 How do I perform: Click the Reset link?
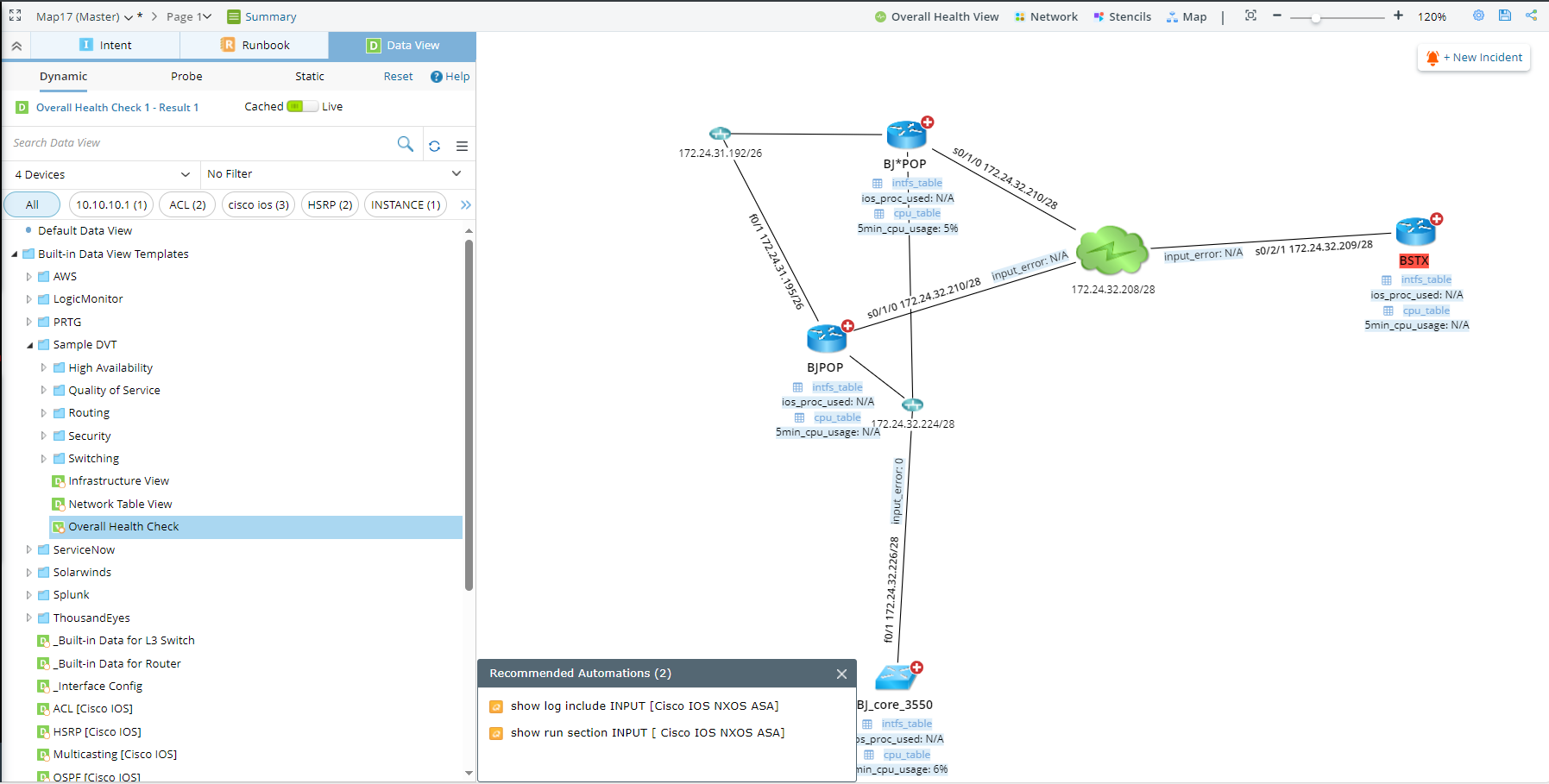point(398,76)
